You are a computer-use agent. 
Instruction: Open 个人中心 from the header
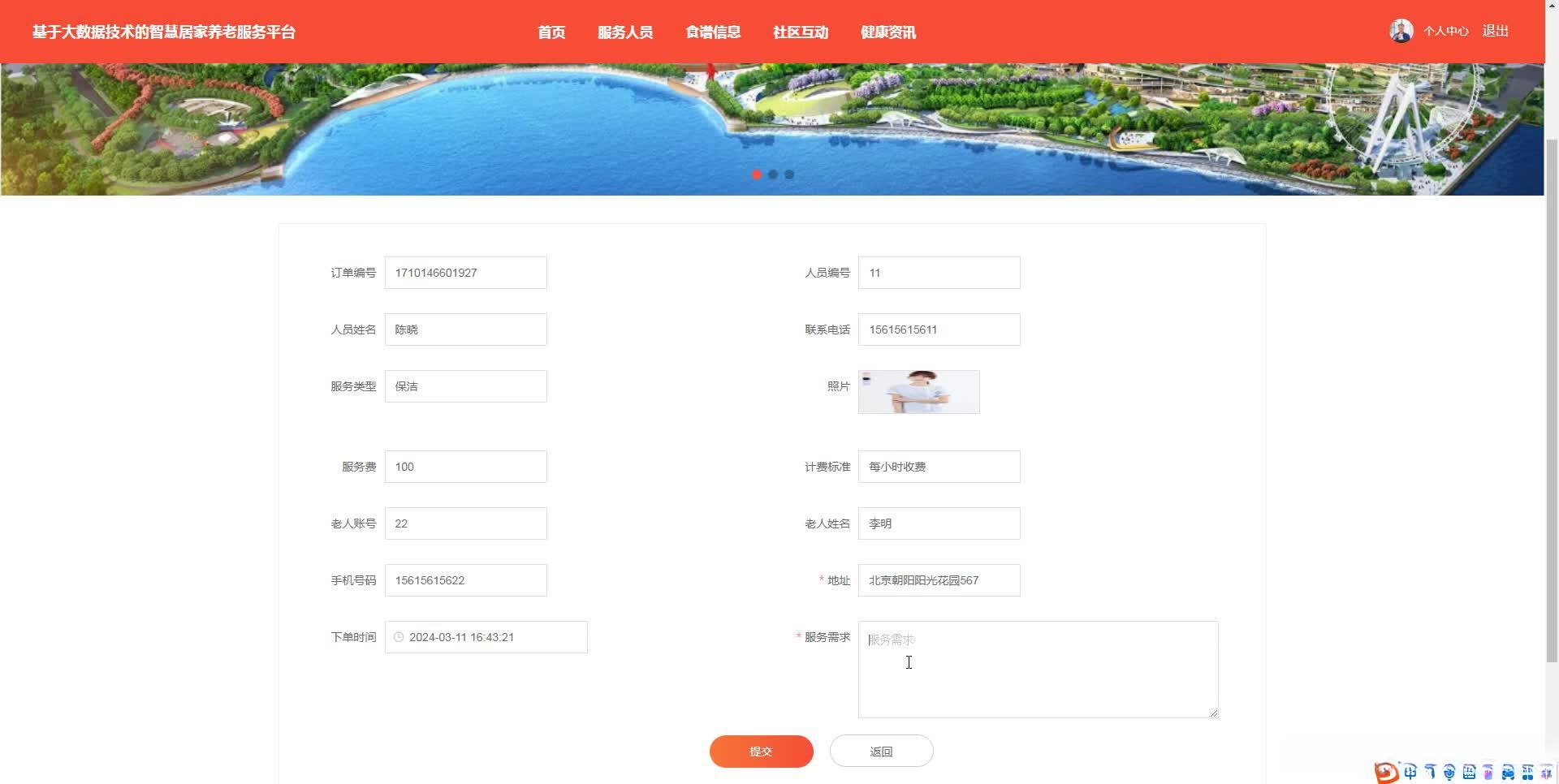pyautogui.click(x=1445, y=30)
